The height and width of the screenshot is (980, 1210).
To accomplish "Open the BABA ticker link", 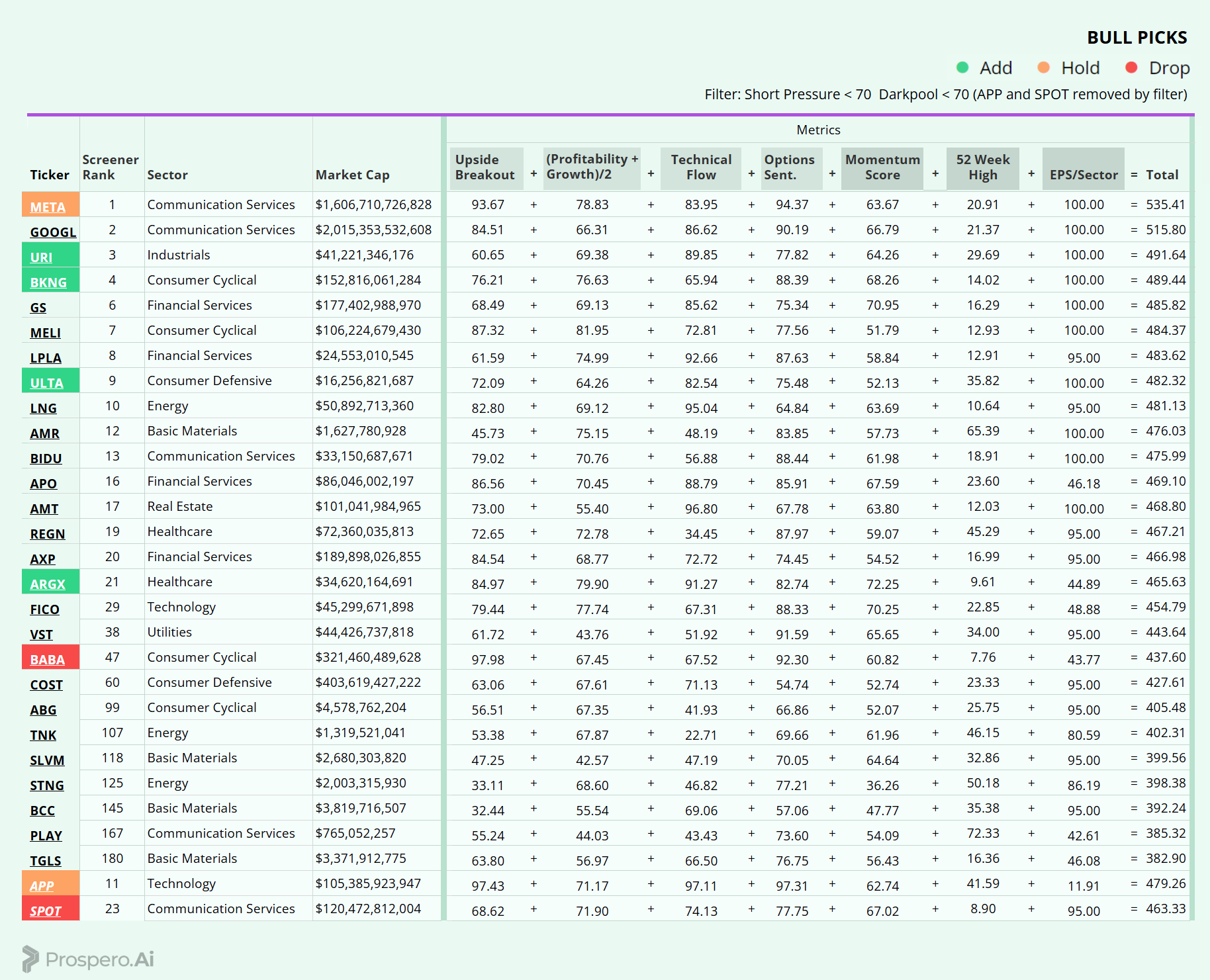I will coord(48,660).
